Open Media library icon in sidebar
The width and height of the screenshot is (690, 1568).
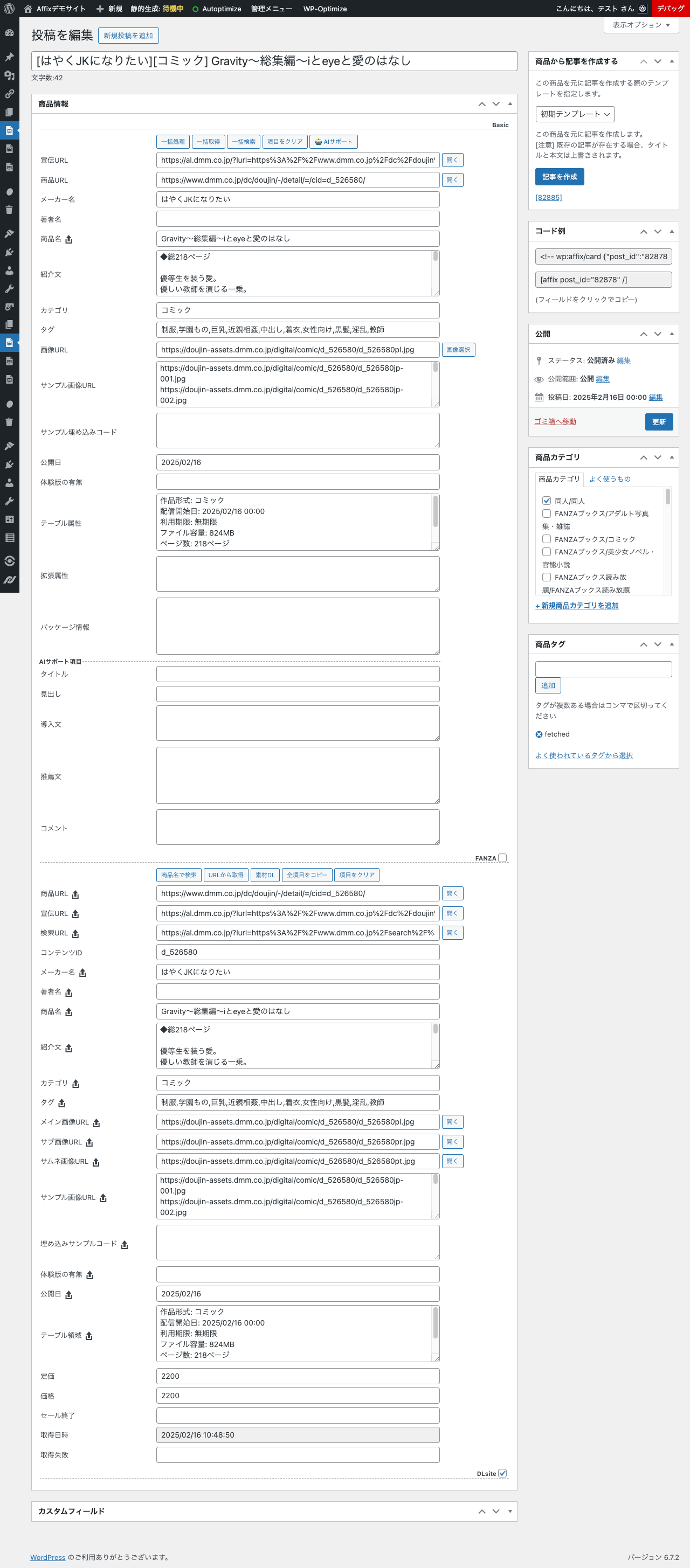click(9, 75)
